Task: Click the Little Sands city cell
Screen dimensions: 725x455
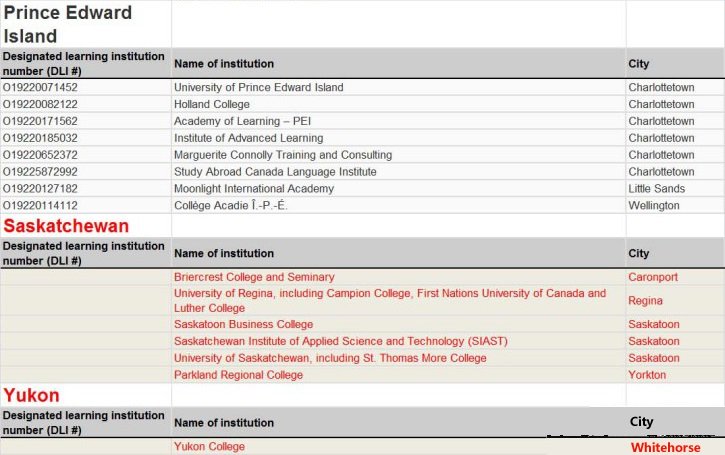Action: point(657,189)
